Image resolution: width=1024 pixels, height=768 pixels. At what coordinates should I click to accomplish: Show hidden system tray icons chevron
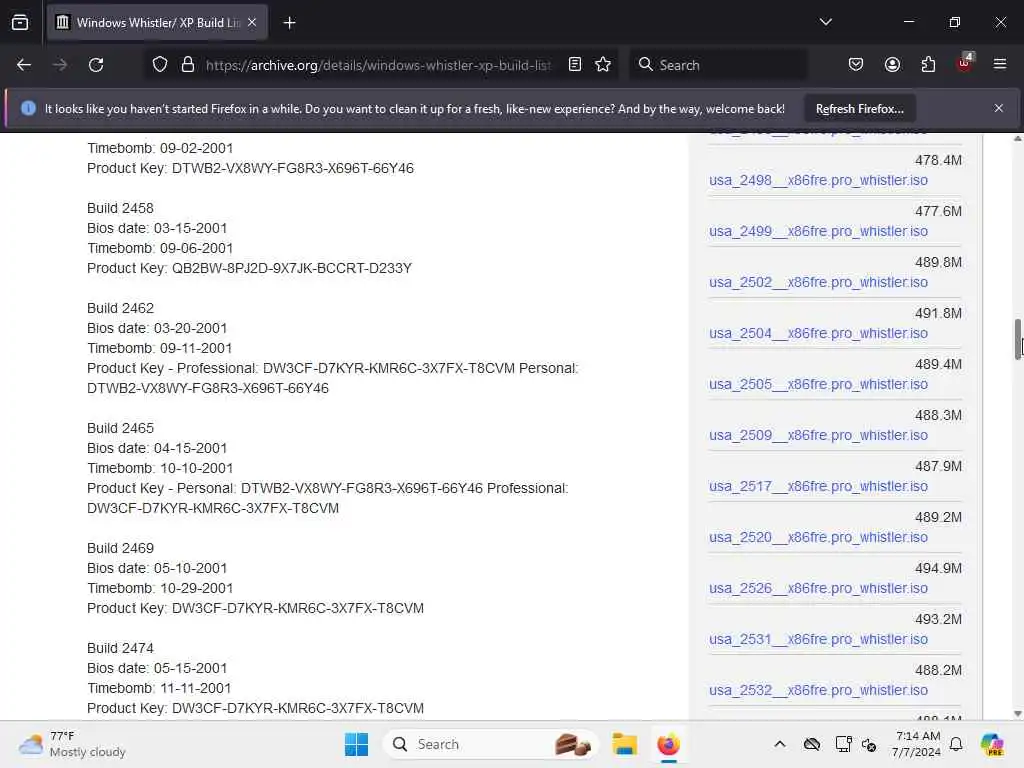[x=780, y=744]
